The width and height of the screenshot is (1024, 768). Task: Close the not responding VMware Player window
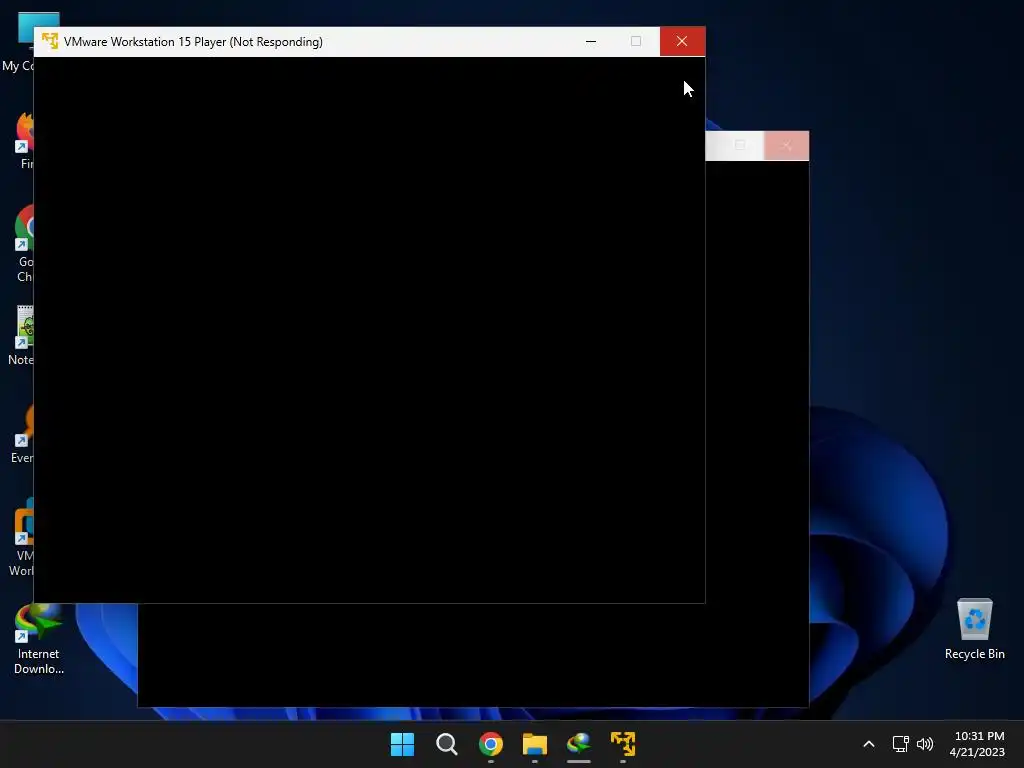tap(682, 41)
